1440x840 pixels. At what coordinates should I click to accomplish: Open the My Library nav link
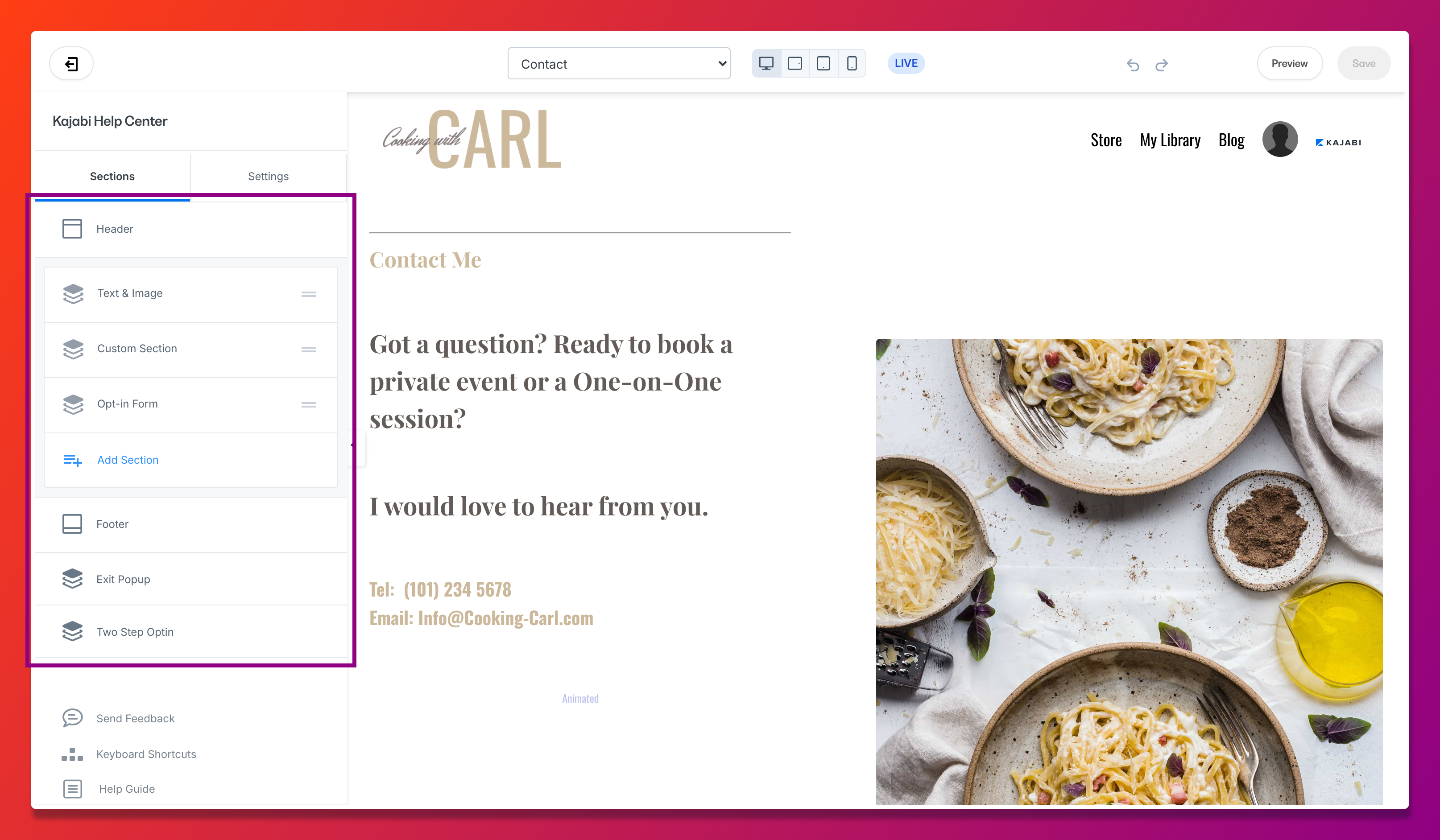pyautogui.click(x=1170, y=140)
